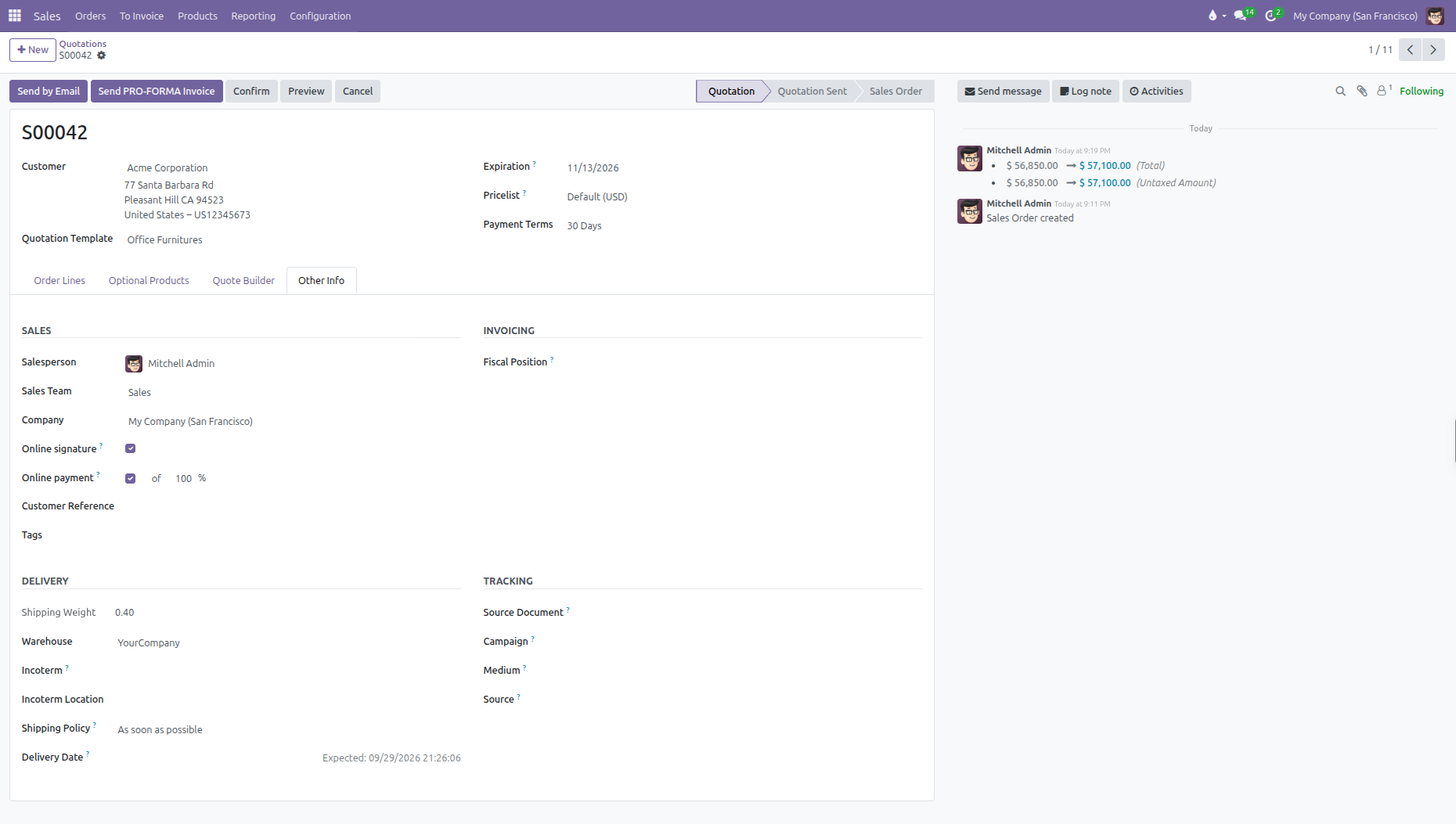Open the Orders menu
The image size is (1456, 824).
tap(91, 16)
